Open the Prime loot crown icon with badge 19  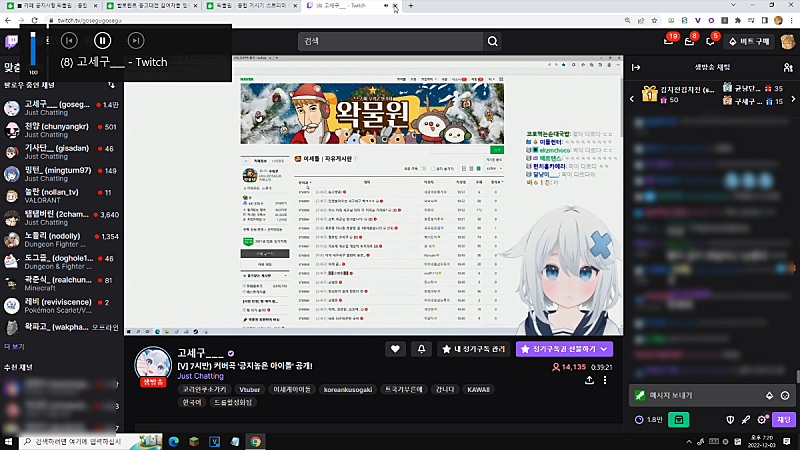668,41
